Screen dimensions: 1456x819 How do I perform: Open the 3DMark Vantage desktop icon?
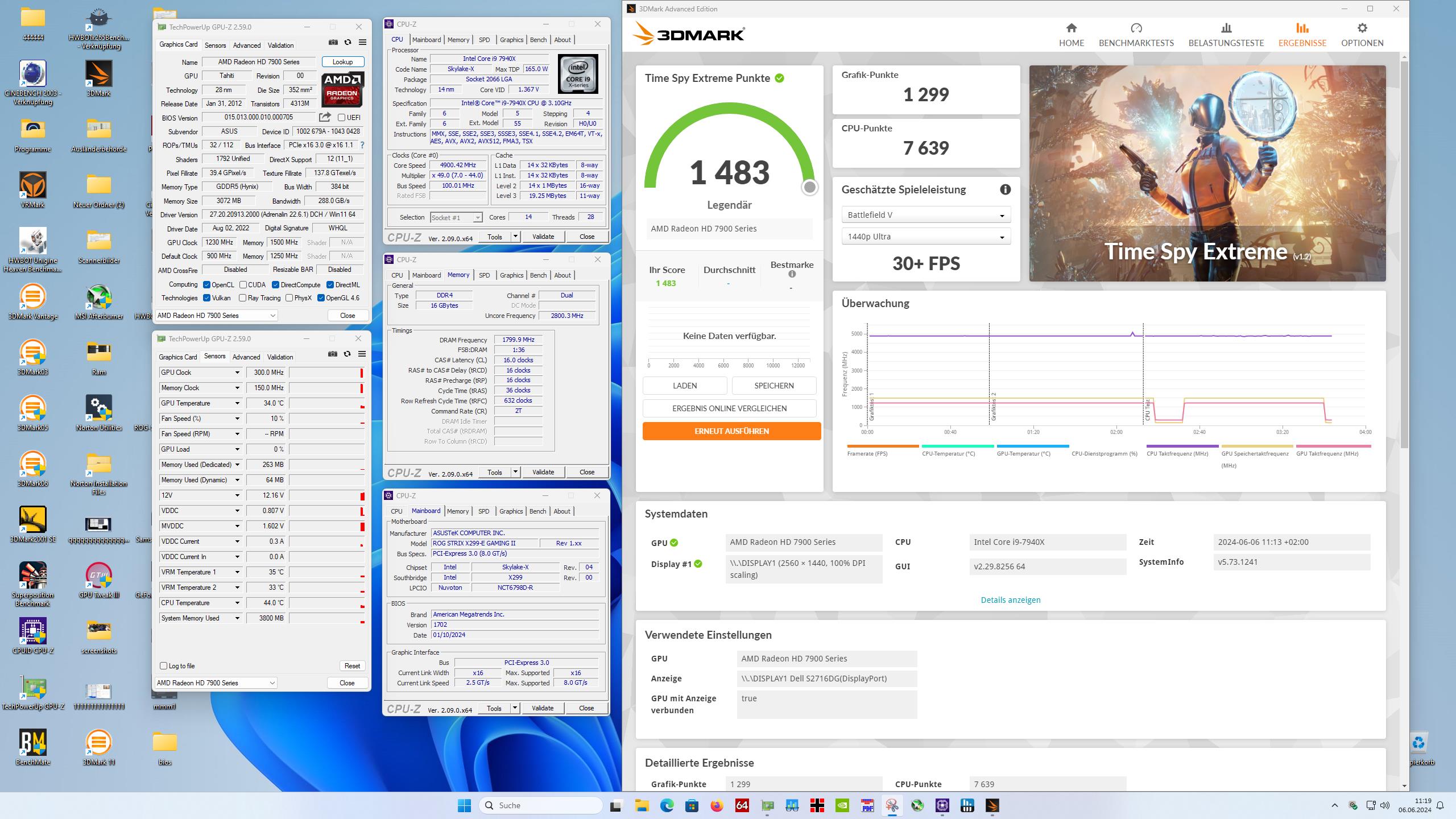(32, 302)
